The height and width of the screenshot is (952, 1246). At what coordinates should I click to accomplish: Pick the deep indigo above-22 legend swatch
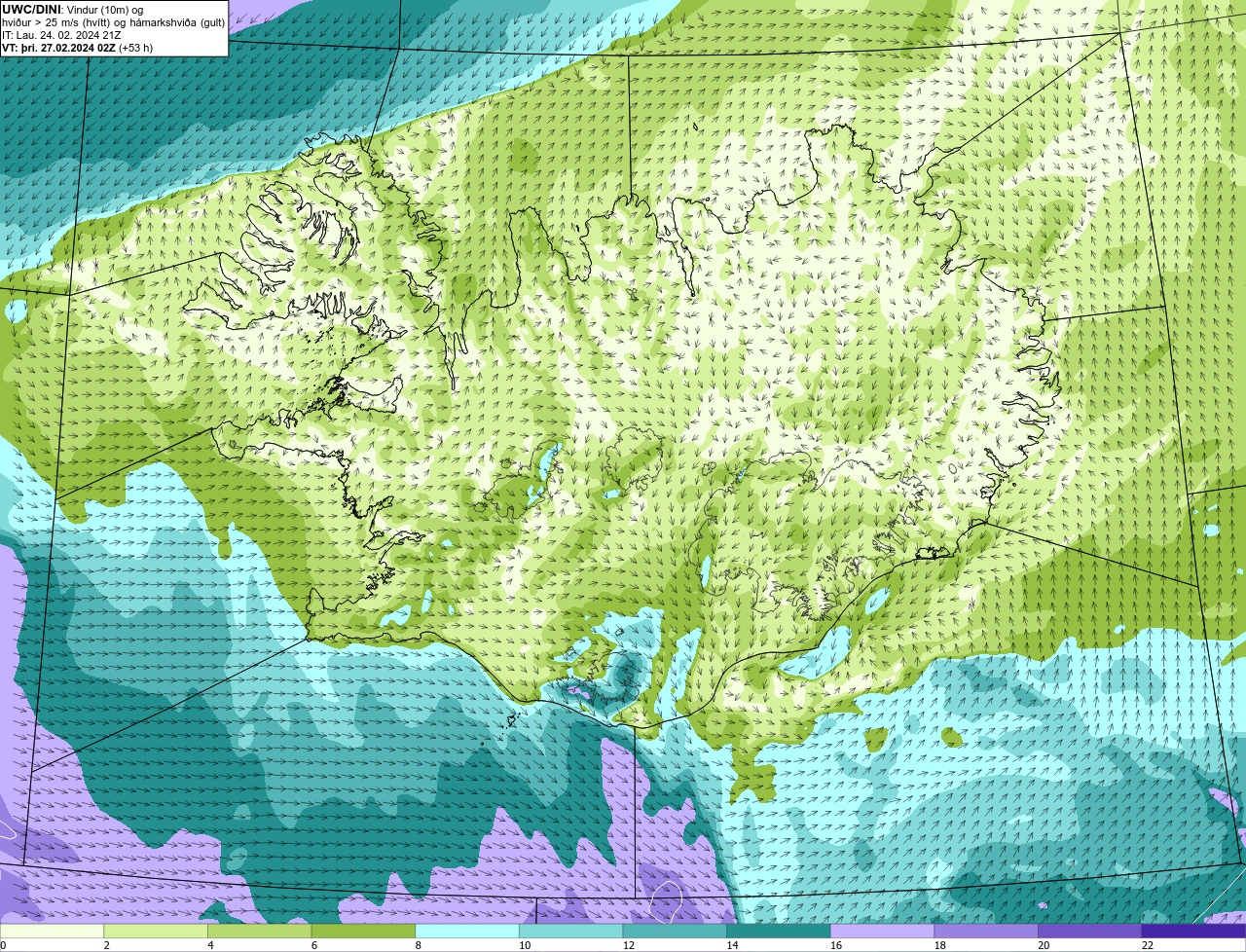click(x=1193, y=931)
